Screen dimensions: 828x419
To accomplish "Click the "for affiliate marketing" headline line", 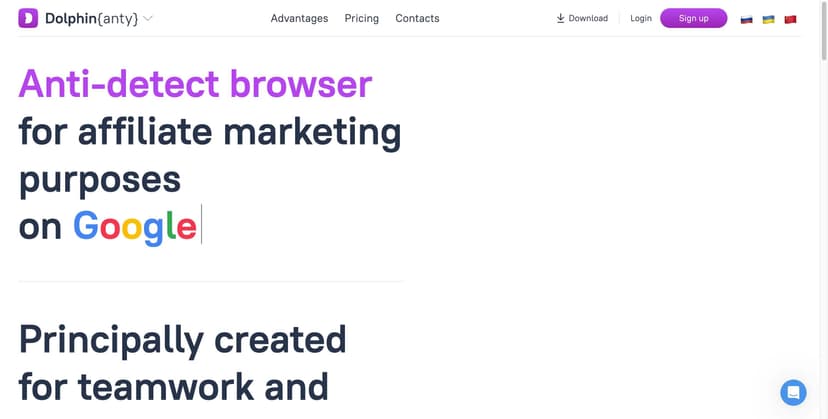I will pos(210,132).
